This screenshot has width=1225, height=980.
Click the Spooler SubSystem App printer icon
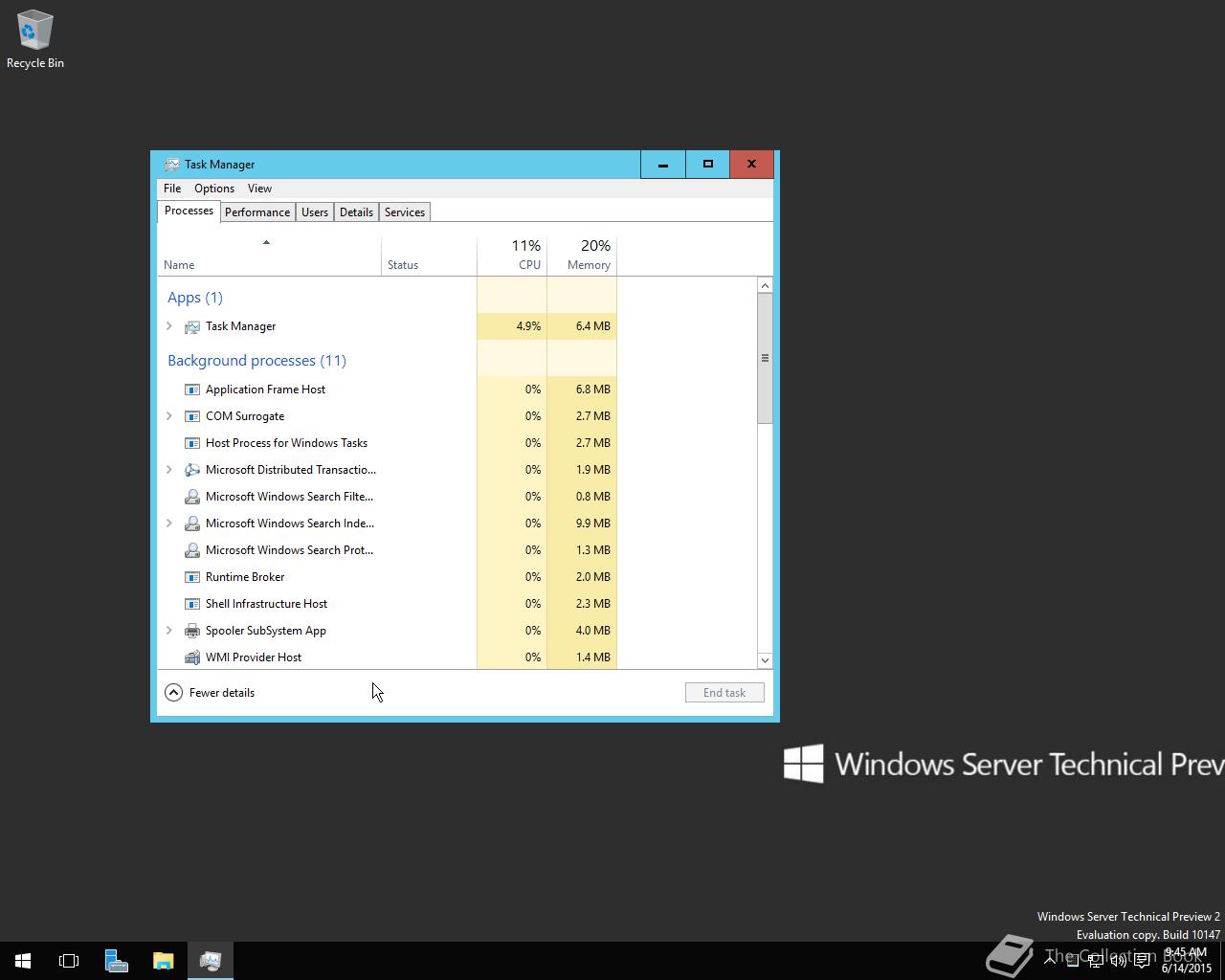click(192, 631)
